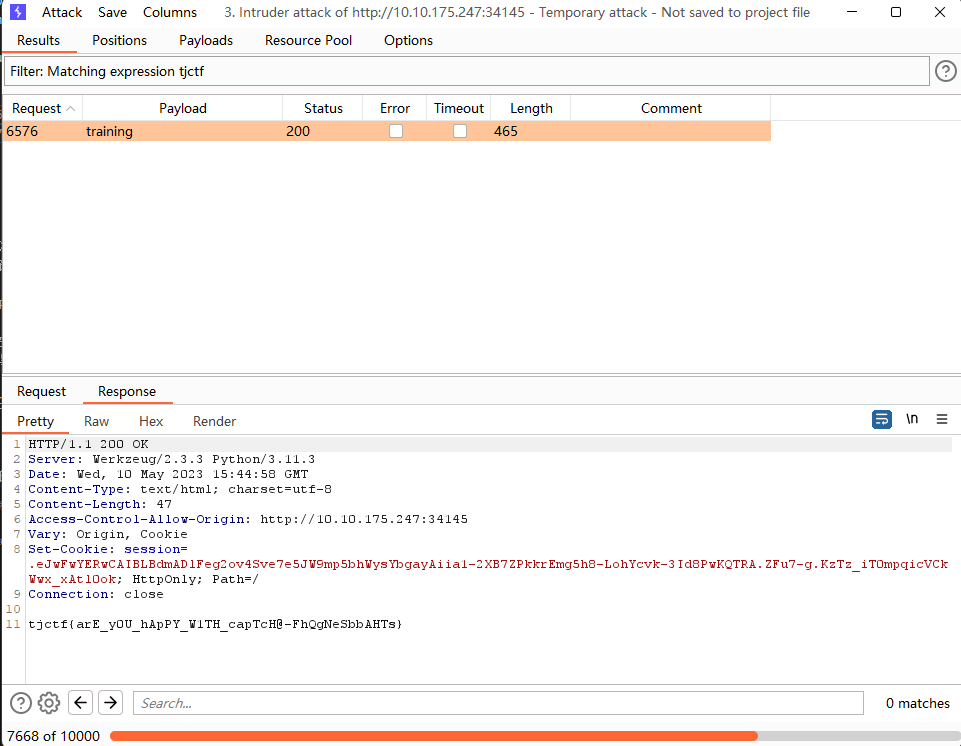Image resolution: width=961 pixels, height=746 pixels.
Task: Show the Request tab
Action: pos(41,392)
